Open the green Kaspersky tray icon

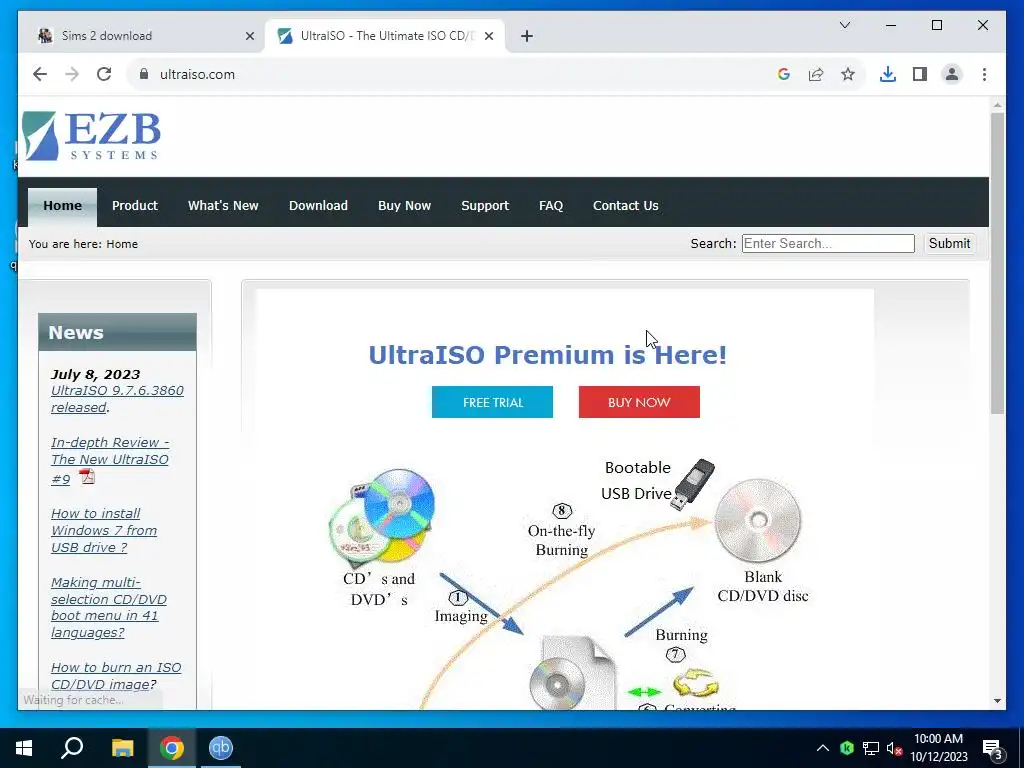point(847,748)
